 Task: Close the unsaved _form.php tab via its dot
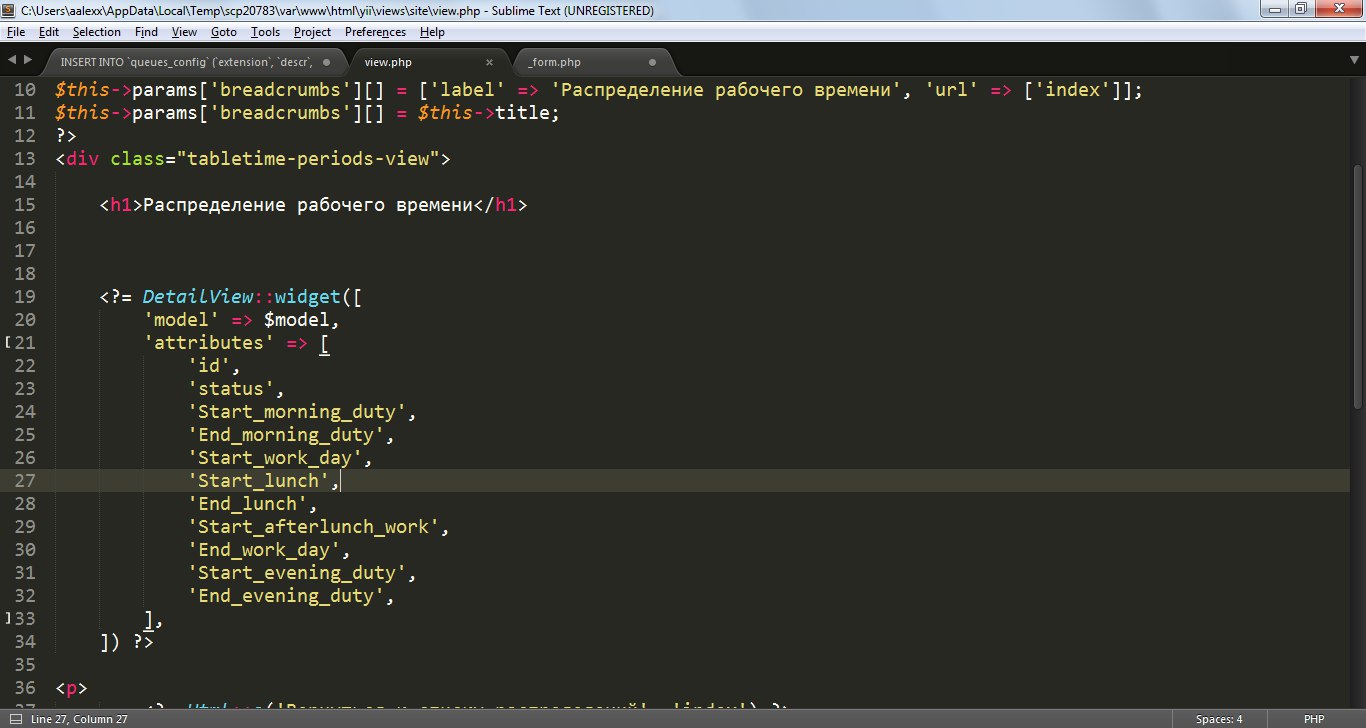[653, 62]
